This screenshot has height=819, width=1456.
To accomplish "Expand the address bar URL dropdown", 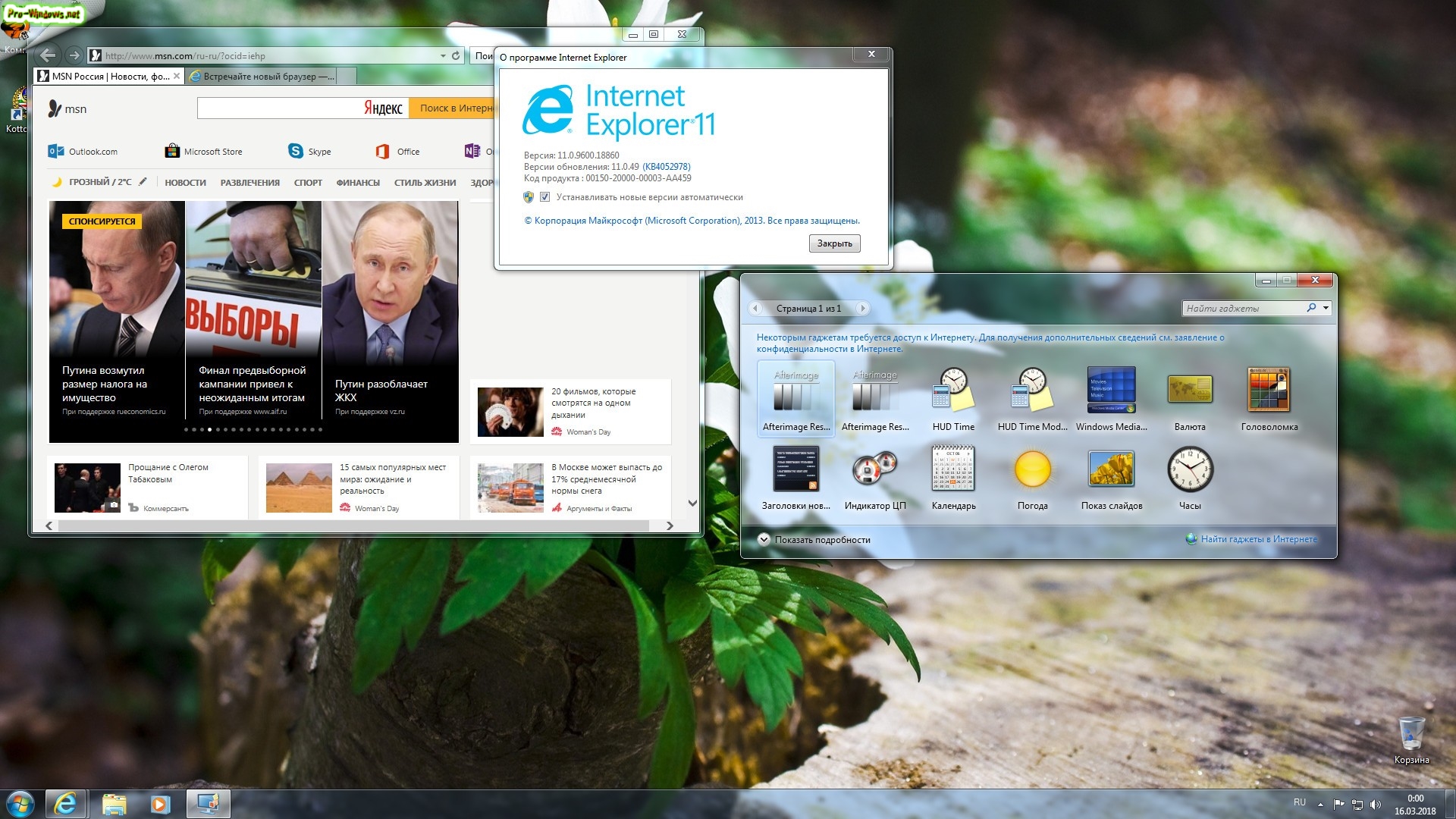I will click(443, 55).
